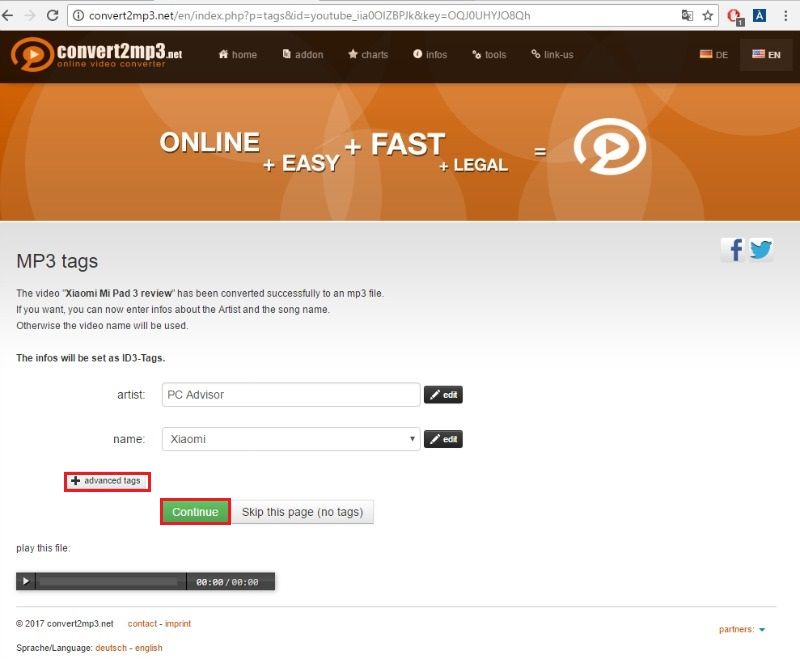Click the convert2mp3.net logo

click(97, 54)
